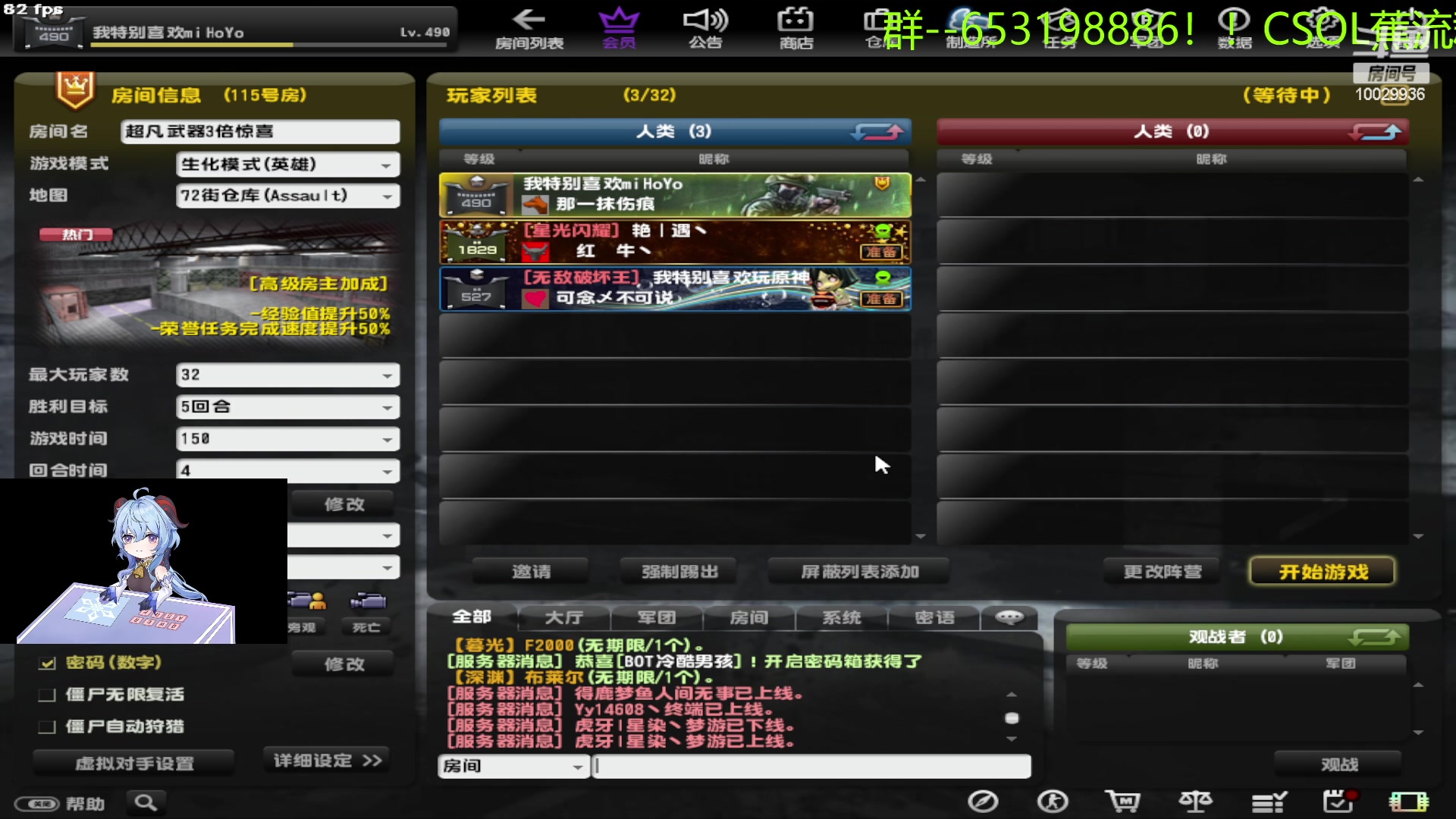
Task: Click the 热门 tag on the map preview
Action: tap(76, 235)
